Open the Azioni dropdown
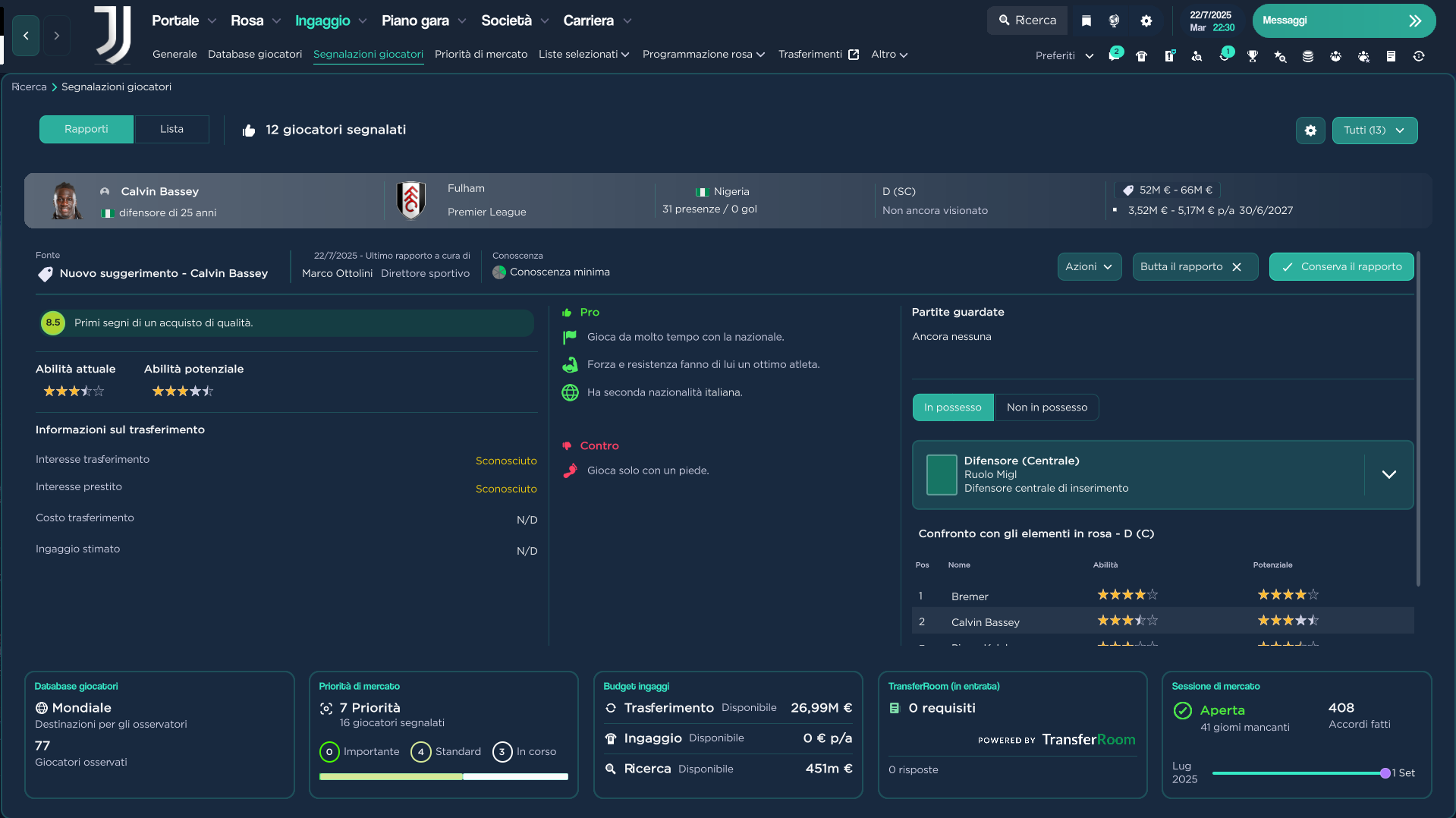 pos(1089,266)
